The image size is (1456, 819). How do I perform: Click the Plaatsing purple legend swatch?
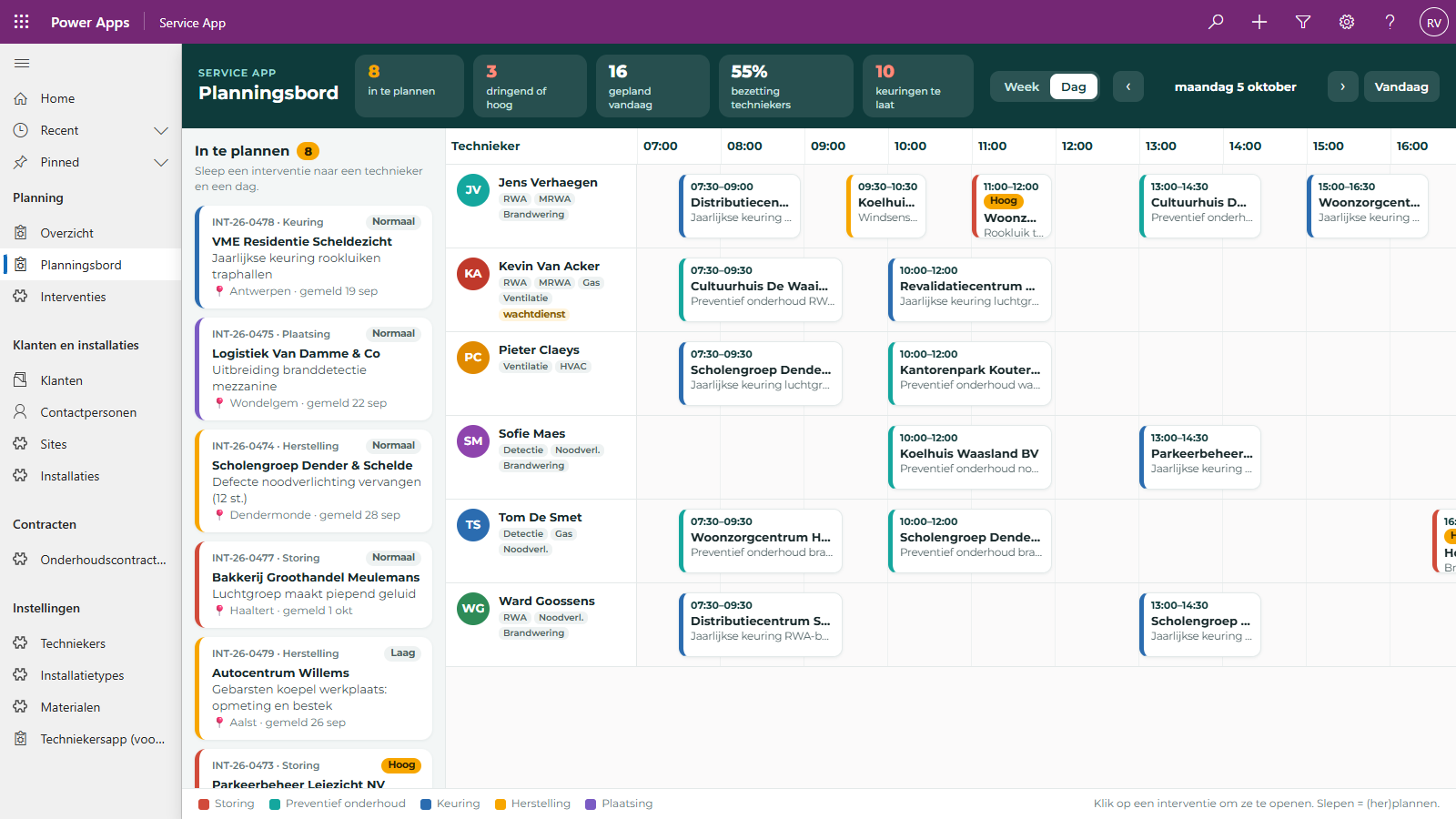(591, 804)
